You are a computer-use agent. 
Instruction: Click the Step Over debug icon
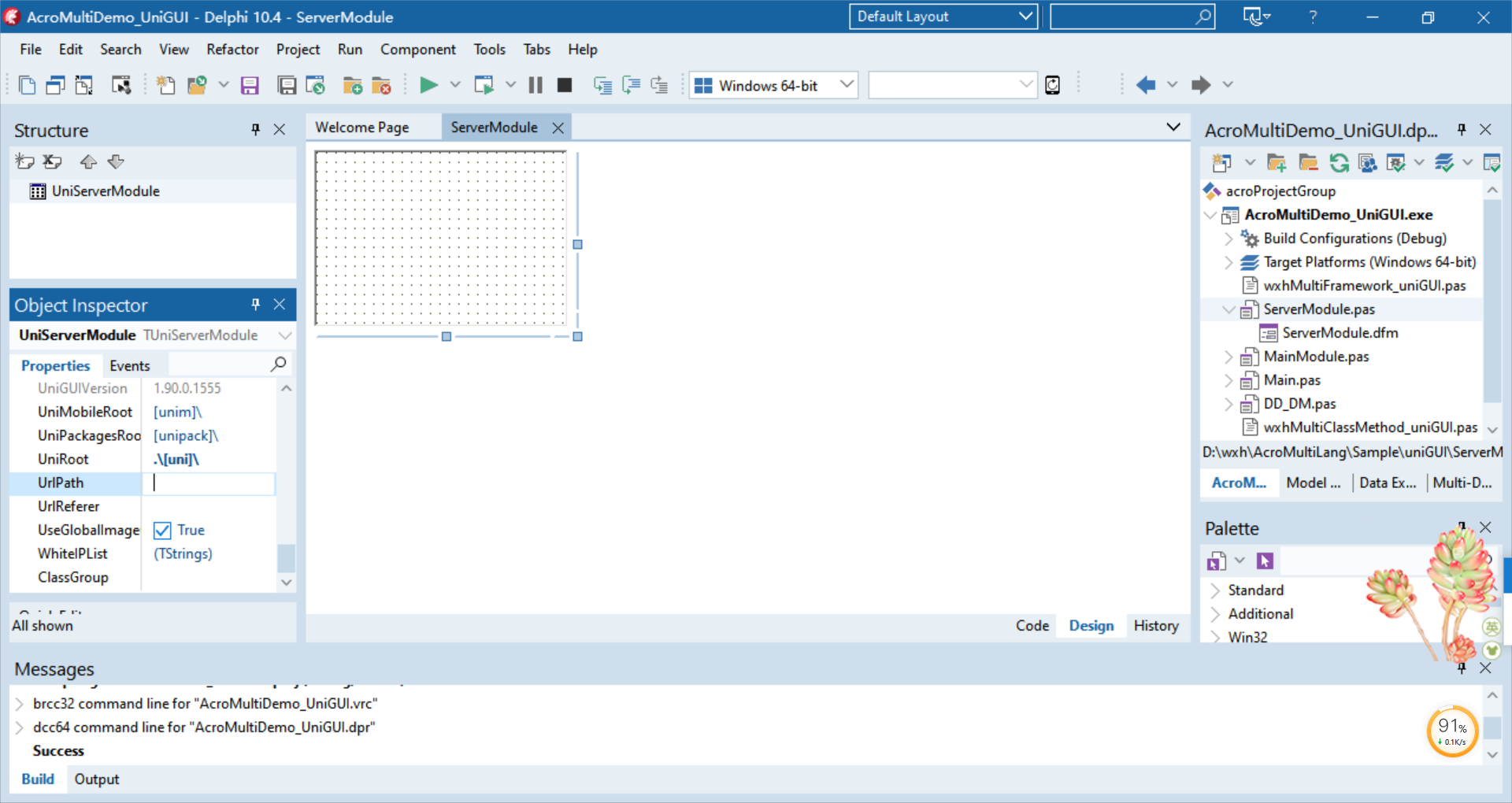[631, 85]
